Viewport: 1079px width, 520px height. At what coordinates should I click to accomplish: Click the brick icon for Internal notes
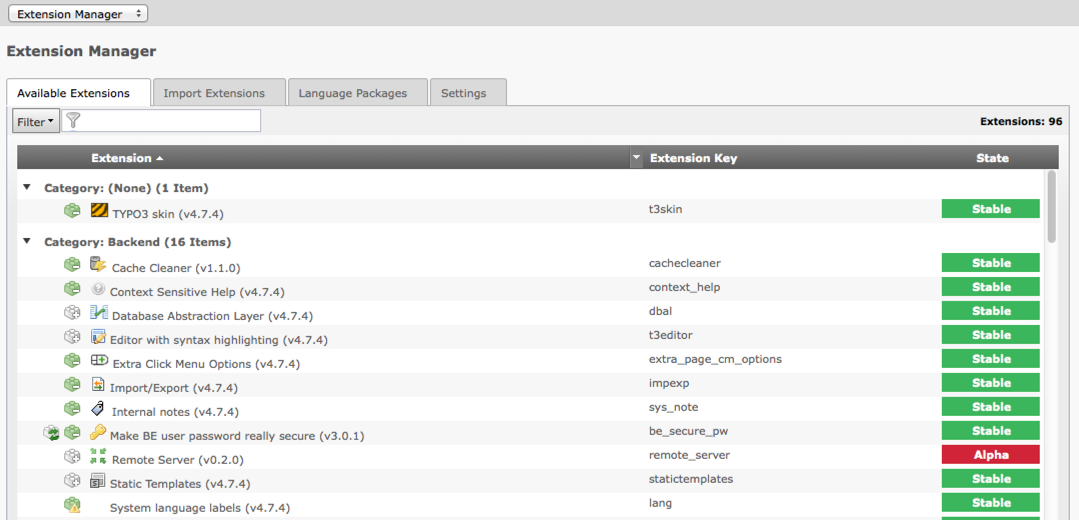pyautogui.click(x=72, y=409)
